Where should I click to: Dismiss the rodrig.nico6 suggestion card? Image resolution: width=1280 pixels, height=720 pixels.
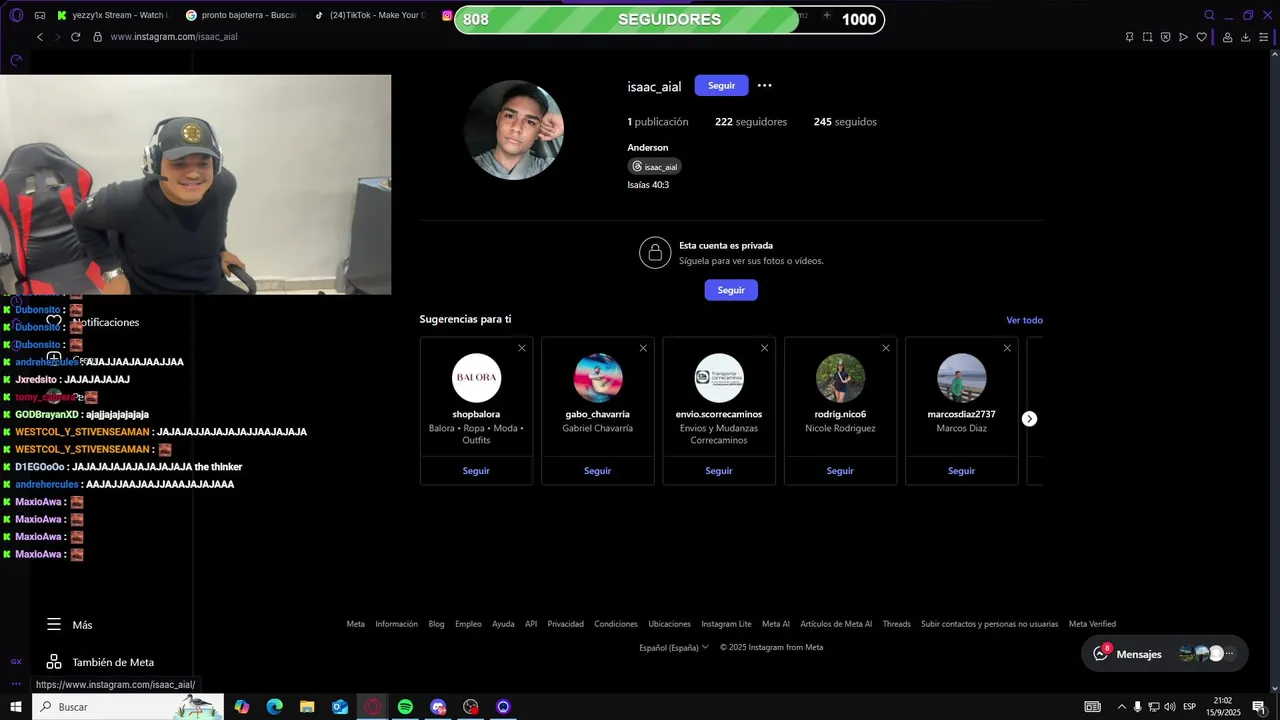886,348
